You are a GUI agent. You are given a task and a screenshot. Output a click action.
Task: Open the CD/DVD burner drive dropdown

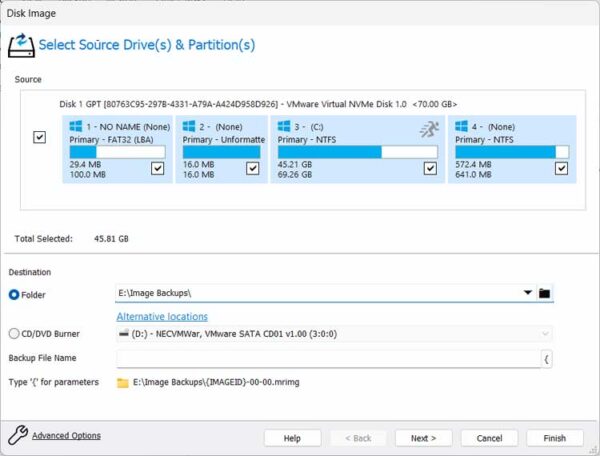pos(545,333)
